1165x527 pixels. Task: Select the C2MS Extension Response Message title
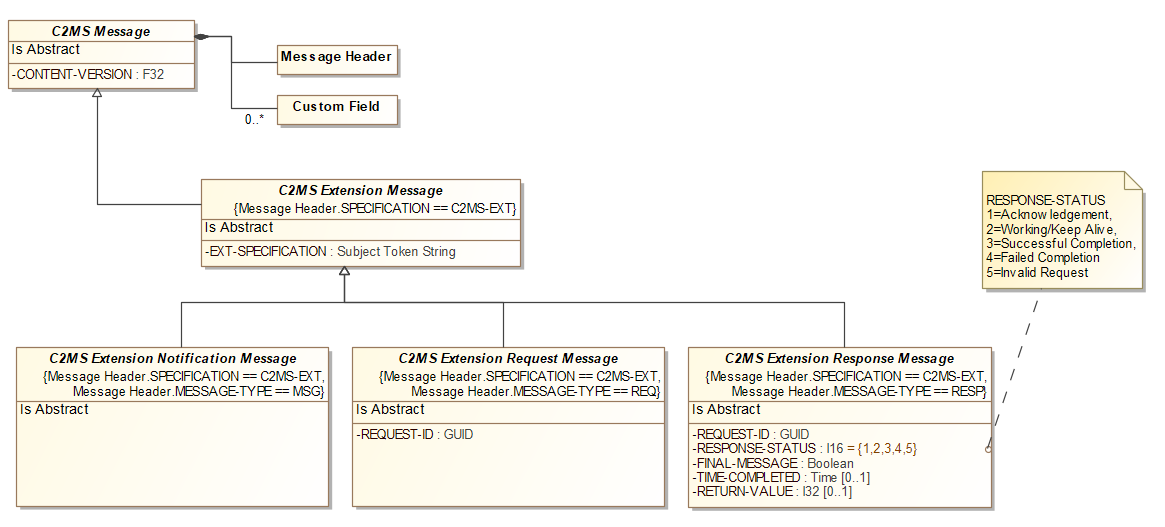(839, 358)
